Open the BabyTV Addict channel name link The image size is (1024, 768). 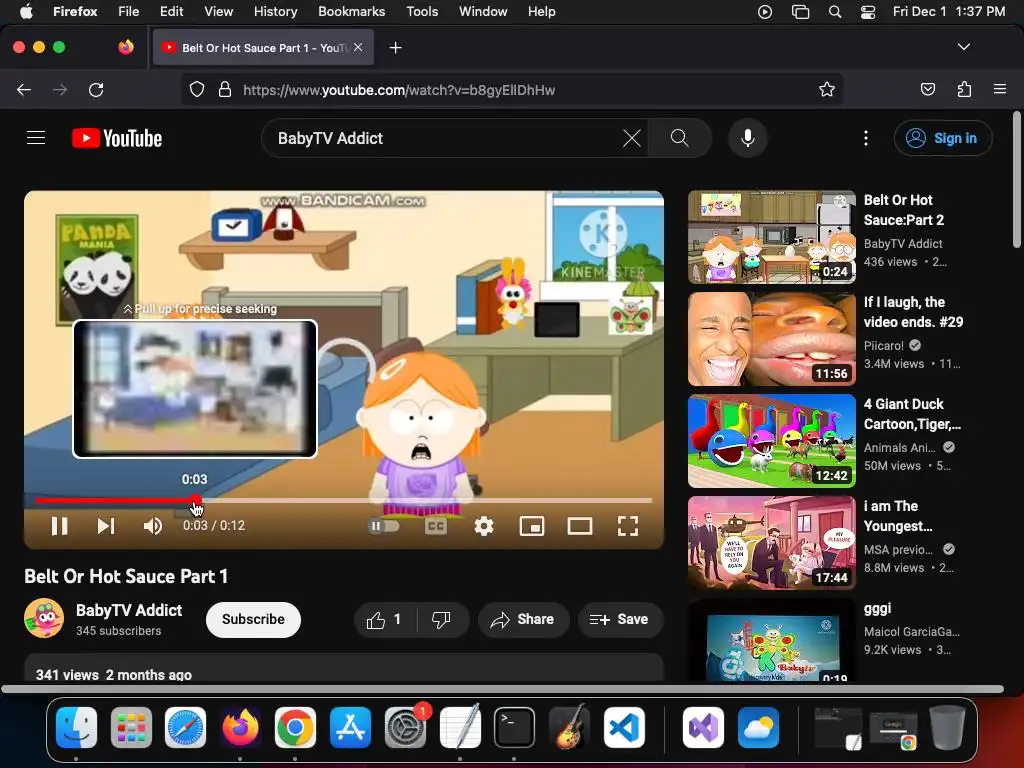coord(129,610)
